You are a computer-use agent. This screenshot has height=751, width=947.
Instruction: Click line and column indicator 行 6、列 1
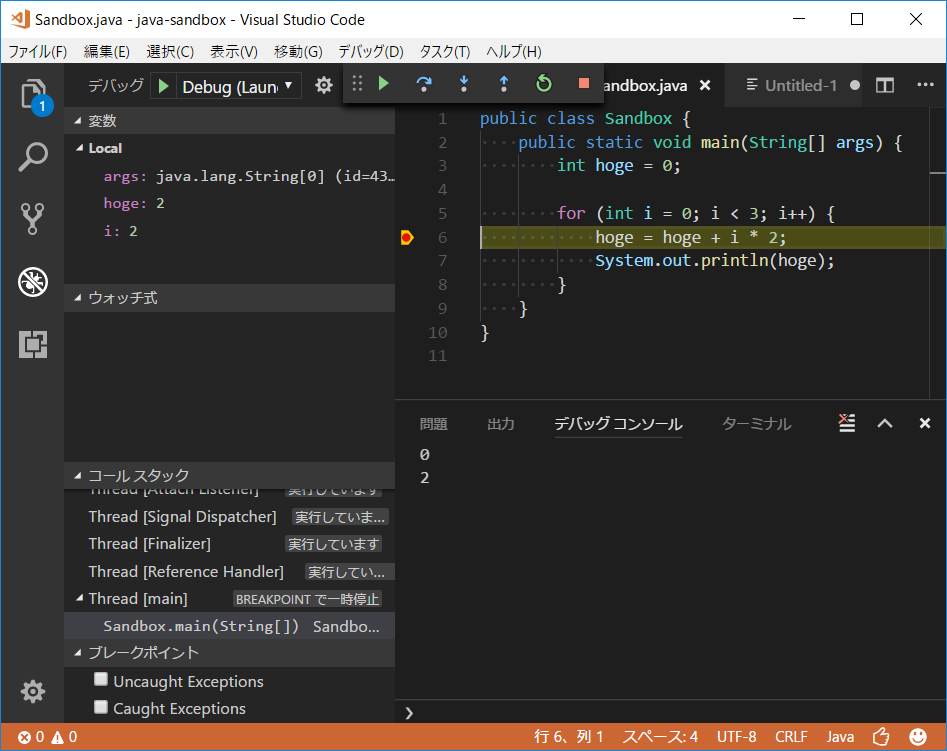click(568, 736)
